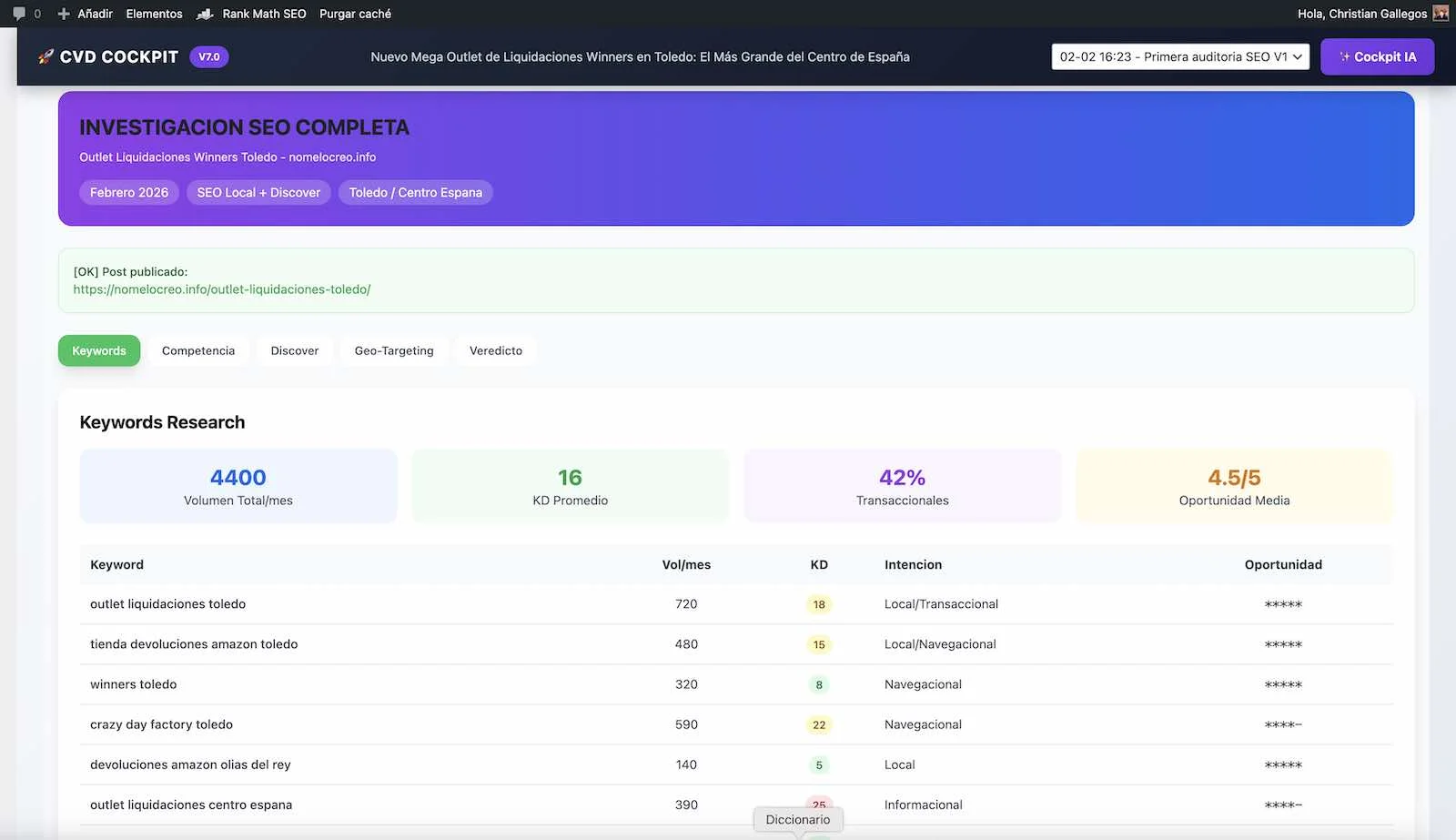
Task: Click the V7.0 version badge
Action: [x=208, y=56]
